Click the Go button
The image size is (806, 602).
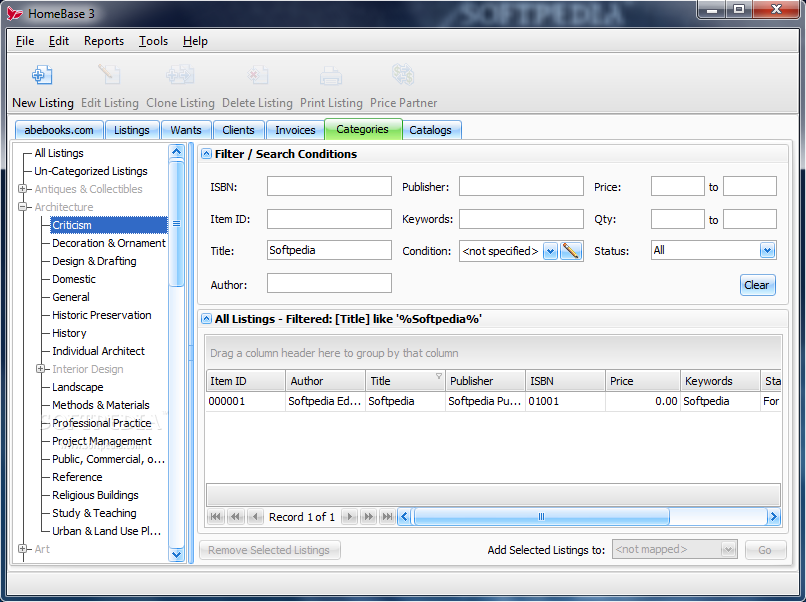(765, 550)
